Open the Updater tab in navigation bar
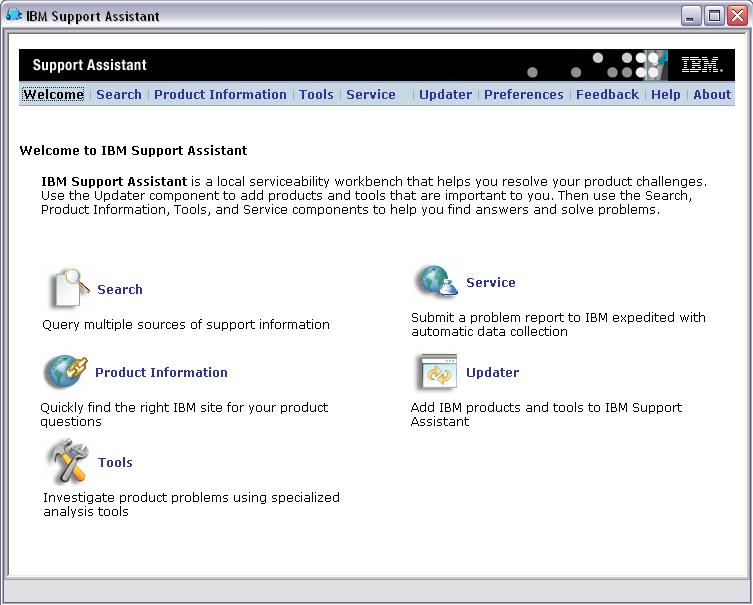Screen dimensions: 753x605 click(445, 95)
